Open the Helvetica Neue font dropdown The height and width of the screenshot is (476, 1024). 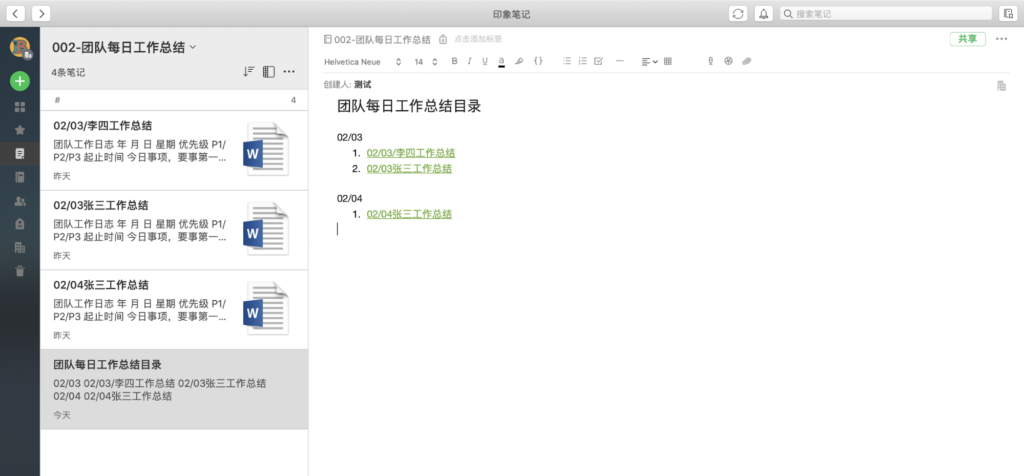click(362, 61)
